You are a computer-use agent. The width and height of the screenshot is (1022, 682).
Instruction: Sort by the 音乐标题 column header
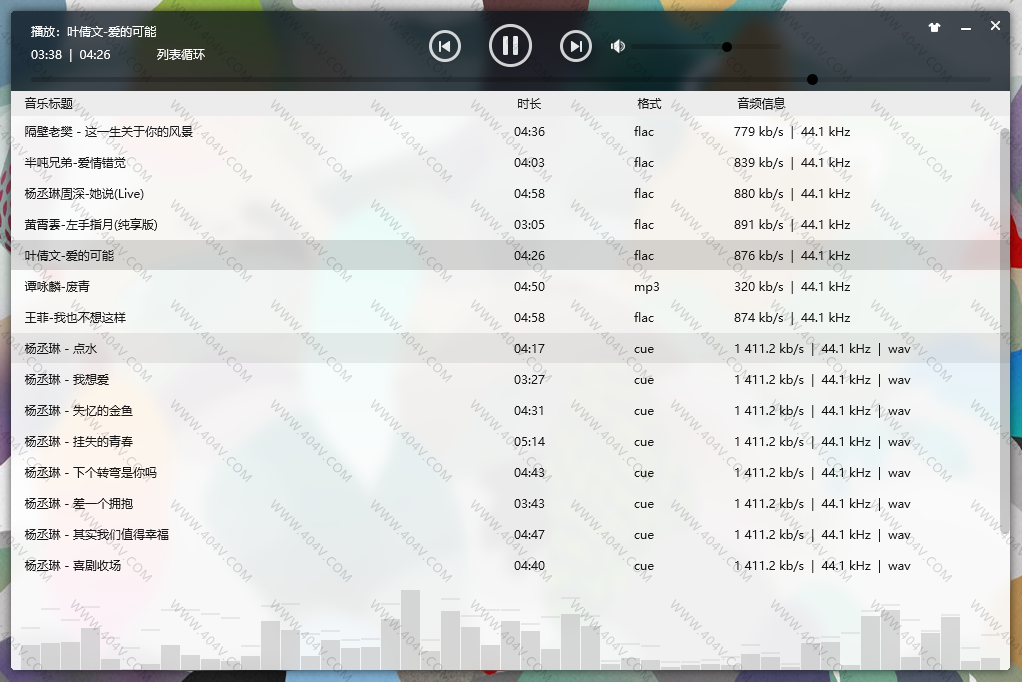[49, 104]
